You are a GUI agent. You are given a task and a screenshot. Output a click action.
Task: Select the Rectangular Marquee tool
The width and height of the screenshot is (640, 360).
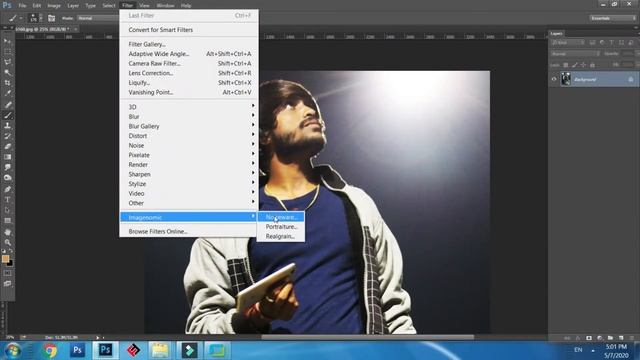(x=7, y=51)
